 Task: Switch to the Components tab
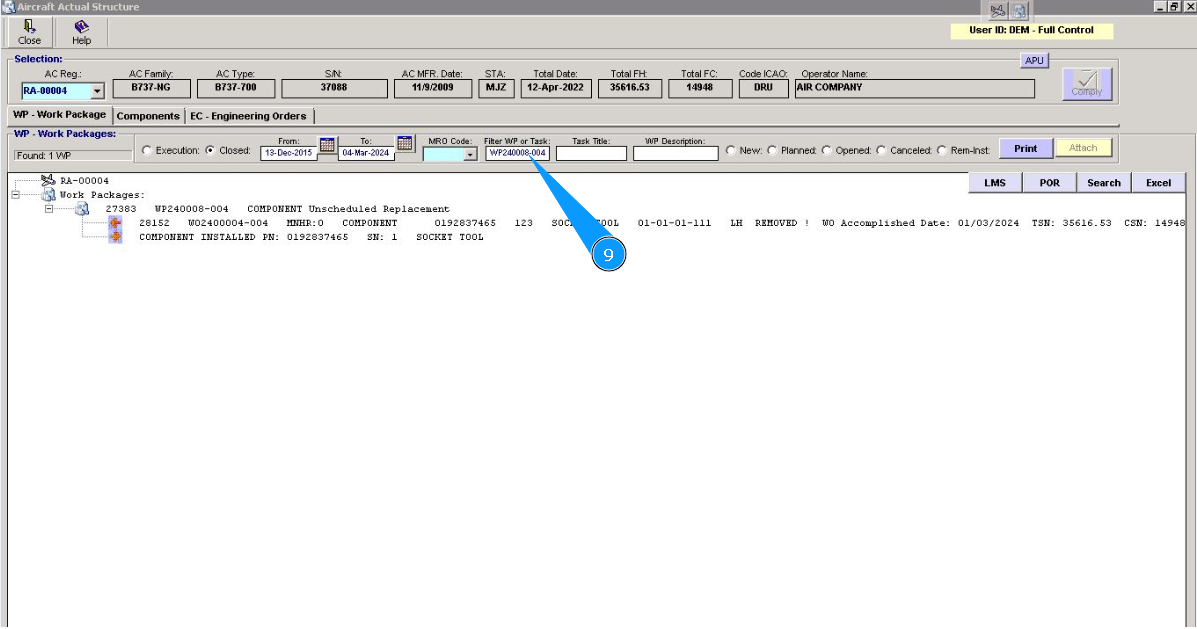click(x=148, y=116)
